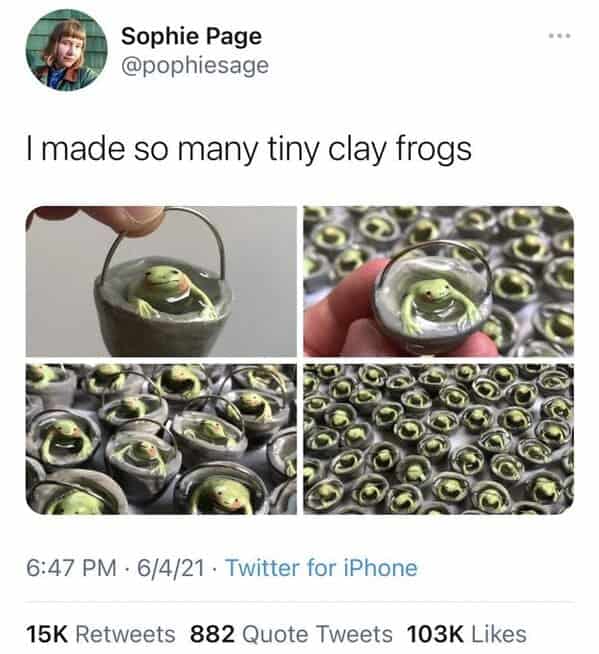599x654 pixels.
Task: Open close-up photo of frog buckets
Action: [161, 439]
